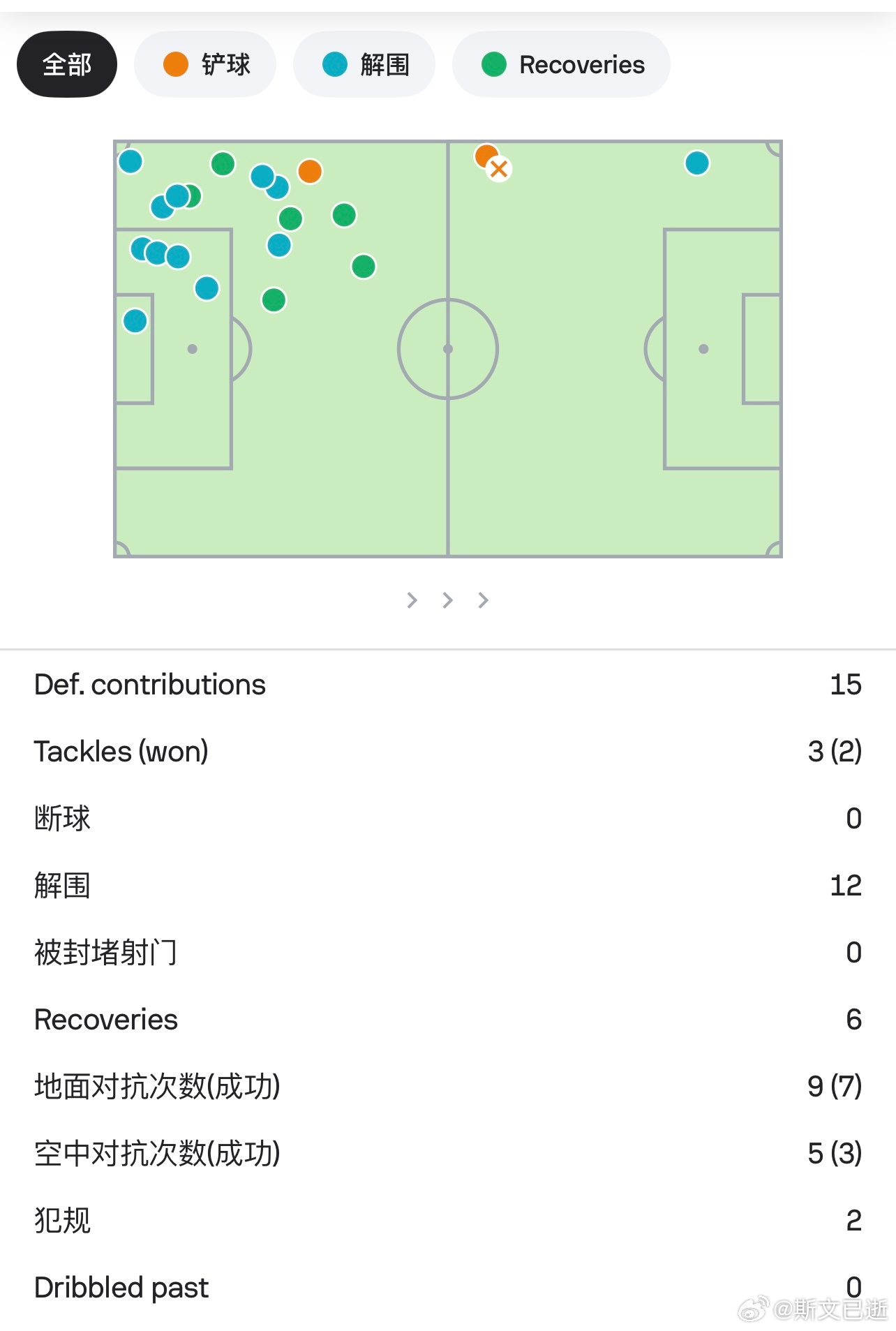Open the Tackles (won) stat row
The image size is (896, 1331).
448,752
